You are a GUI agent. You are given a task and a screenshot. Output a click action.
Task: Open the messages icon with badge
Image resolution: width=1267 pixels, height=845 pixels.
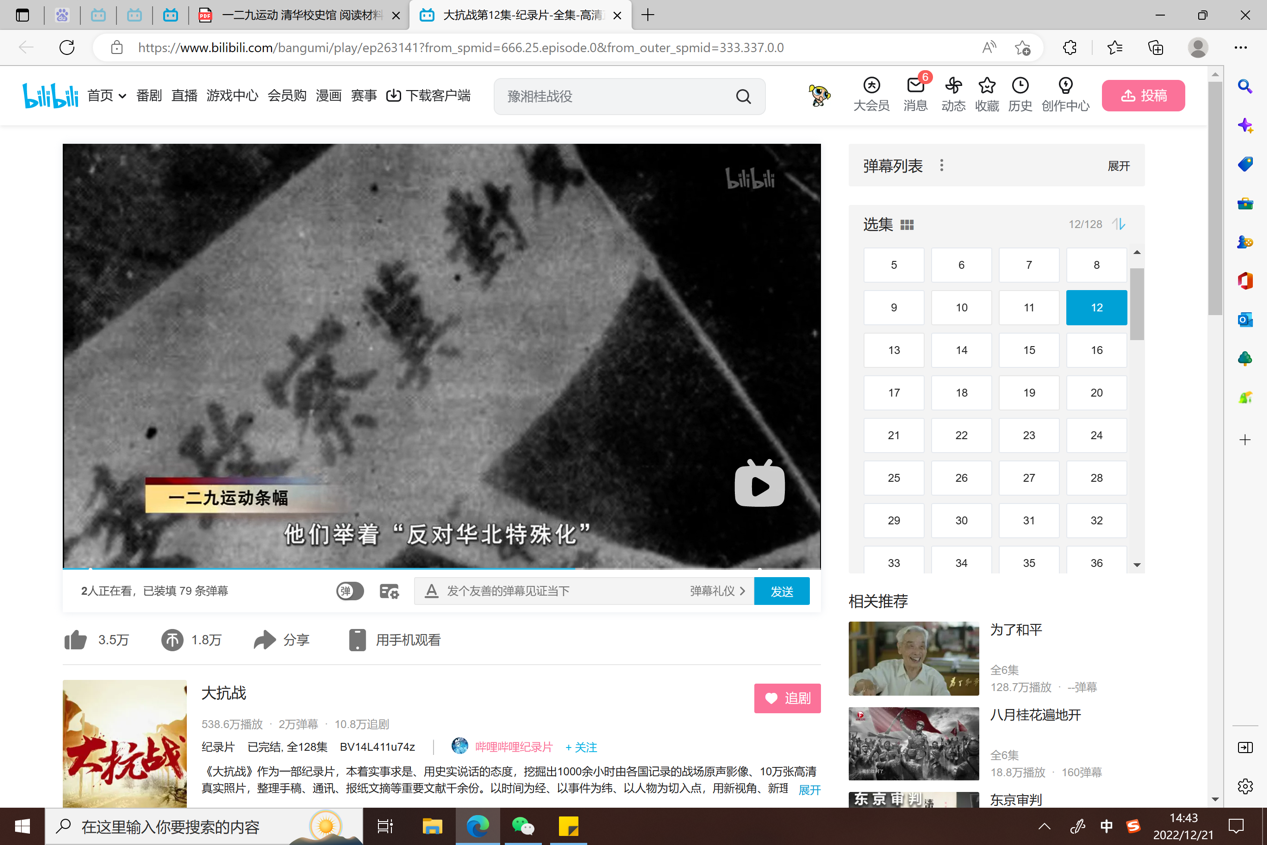coord(915,87)
